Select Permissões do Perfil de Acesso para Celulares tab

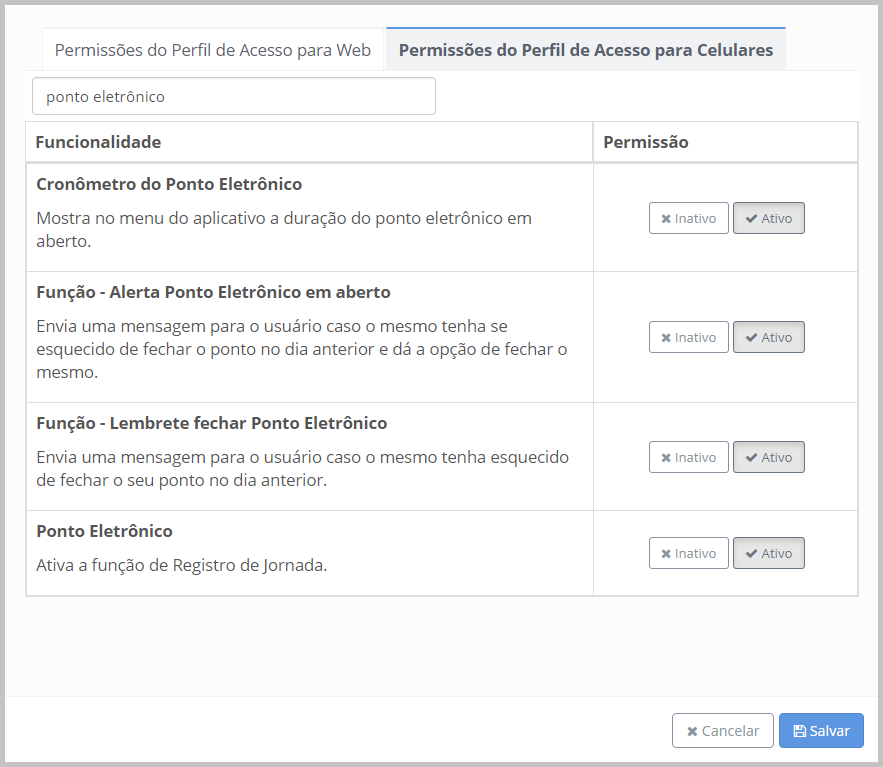(585, 50)
